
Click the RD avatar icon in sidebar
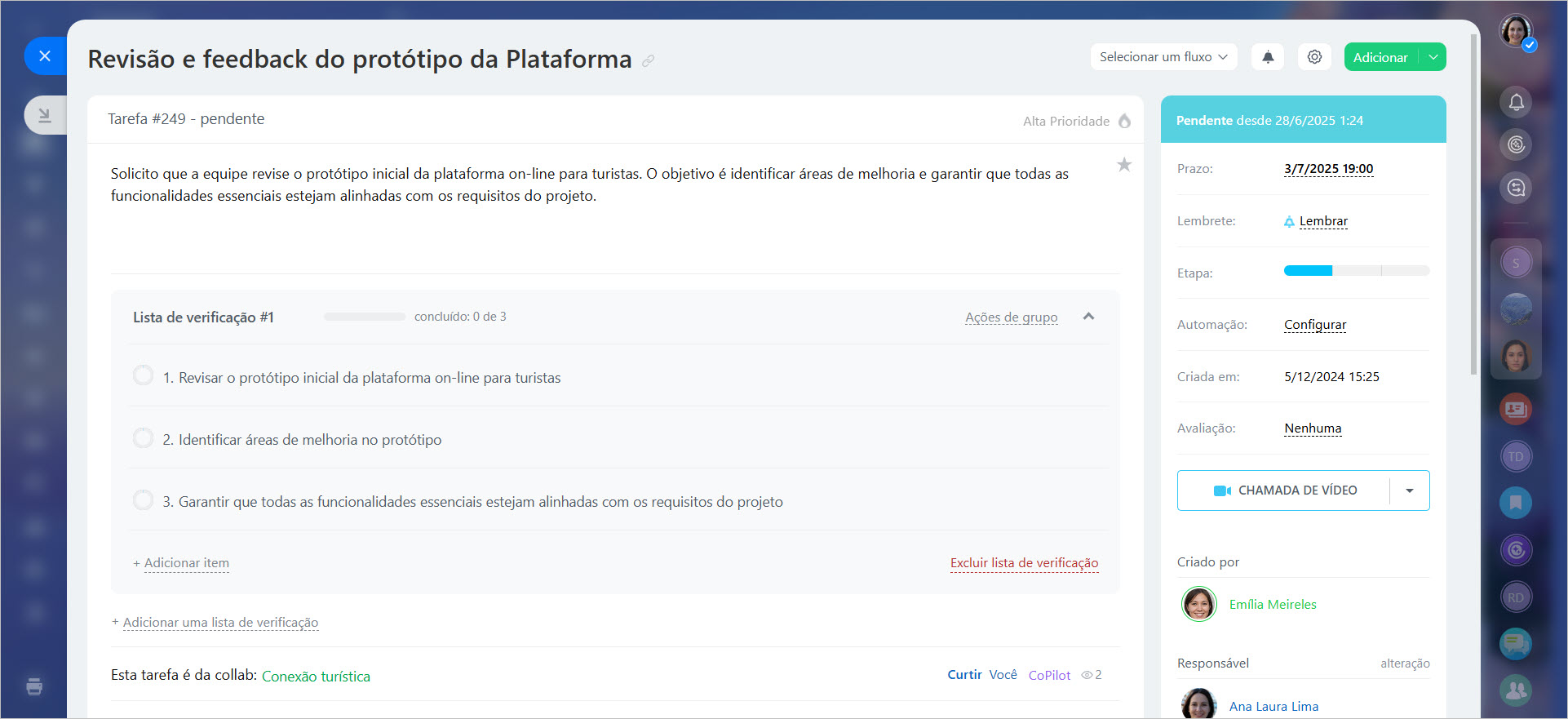click(x=1516, y=597)
